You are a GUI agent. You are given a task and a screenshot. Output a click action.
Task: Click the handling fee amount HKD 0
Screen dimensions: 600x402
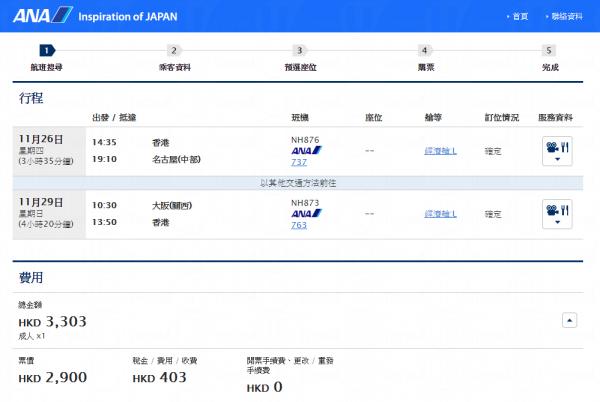point(264,387)
